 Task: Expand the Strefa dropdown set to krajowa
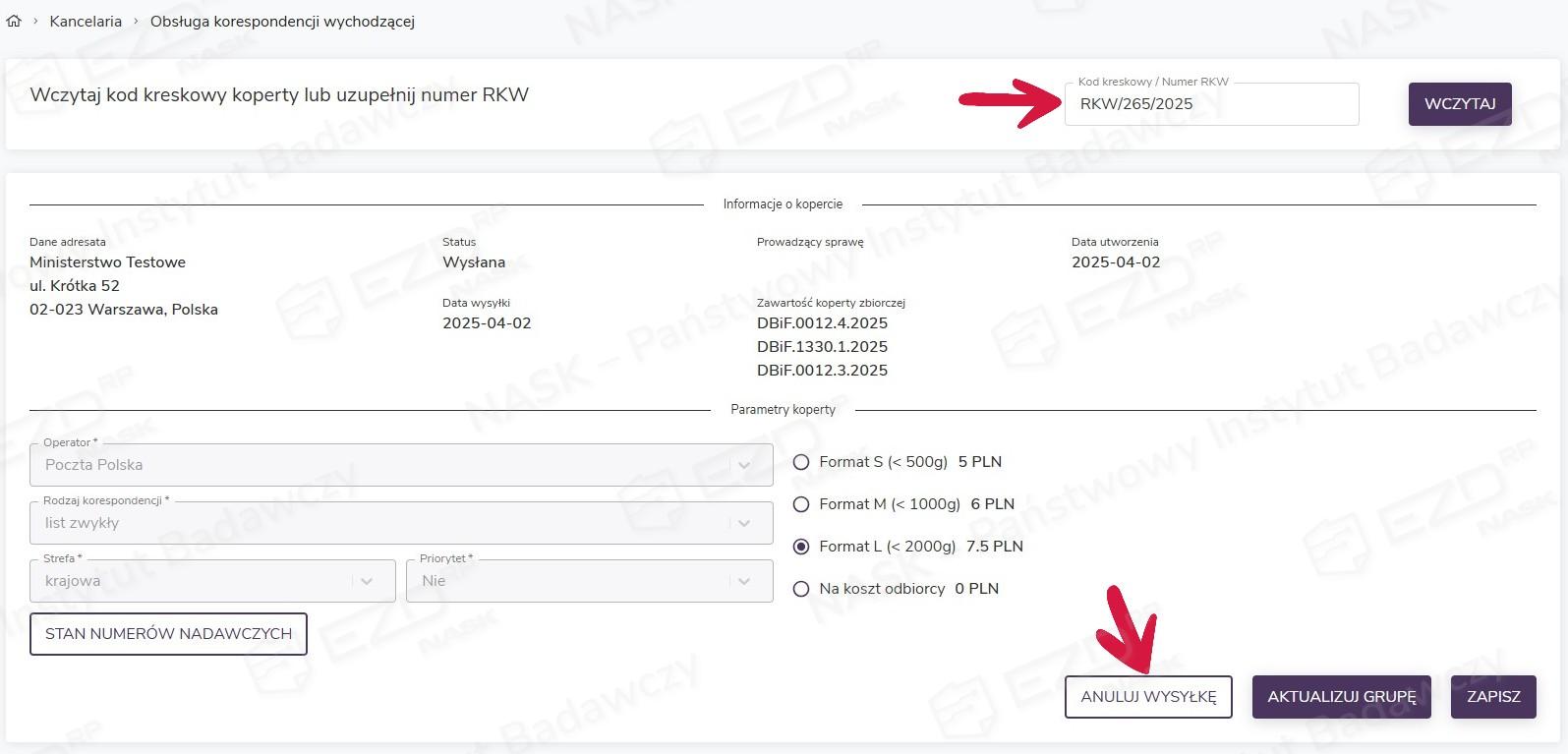click(212, 581)
